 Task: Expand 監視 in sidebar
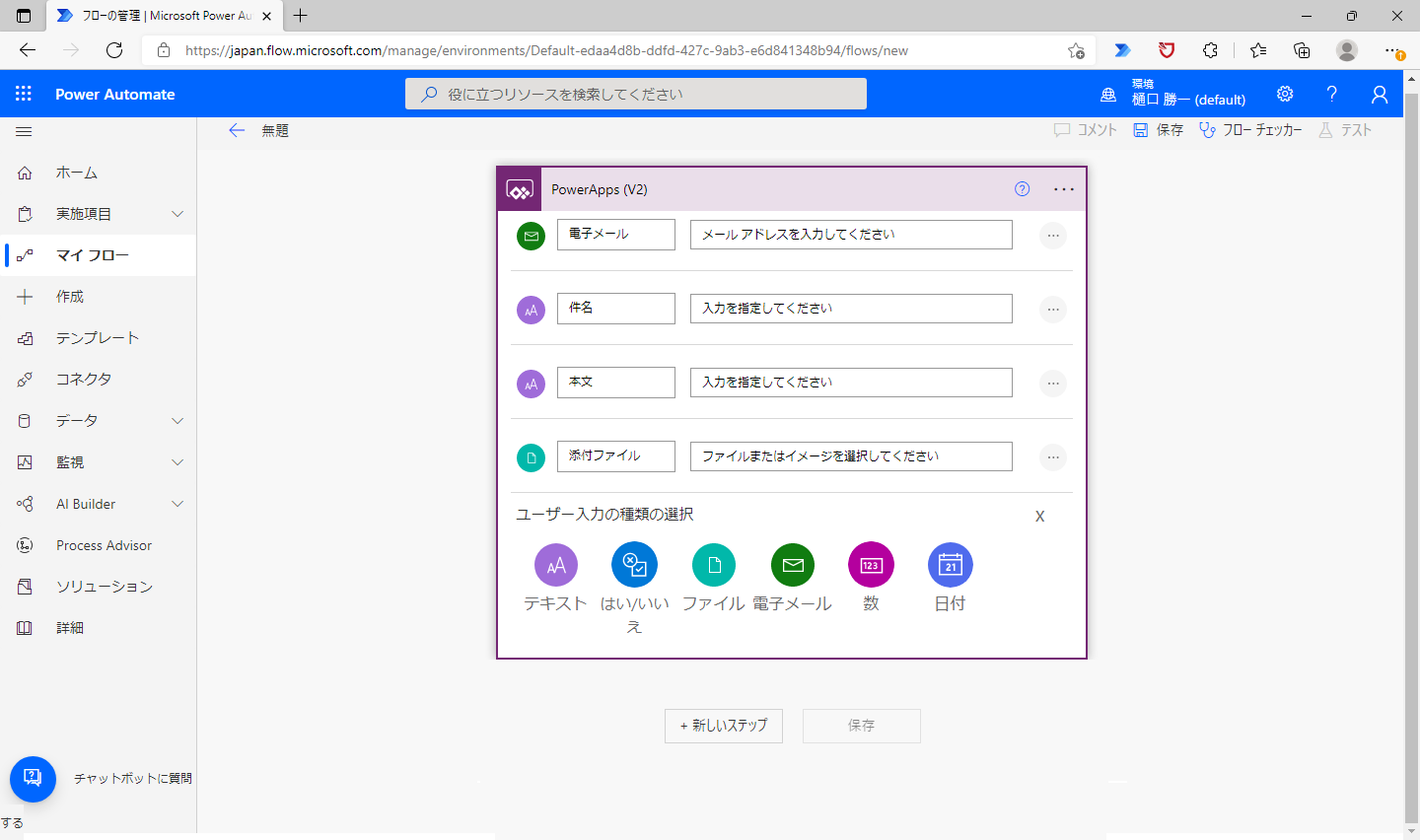point(177,462)
